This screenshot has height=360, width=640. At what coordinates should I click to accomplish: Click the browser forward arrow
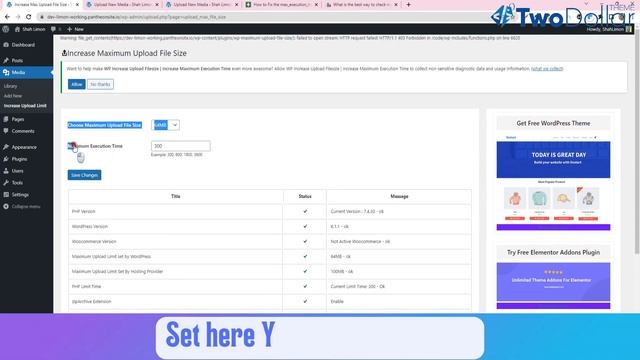tap(18, 17)
